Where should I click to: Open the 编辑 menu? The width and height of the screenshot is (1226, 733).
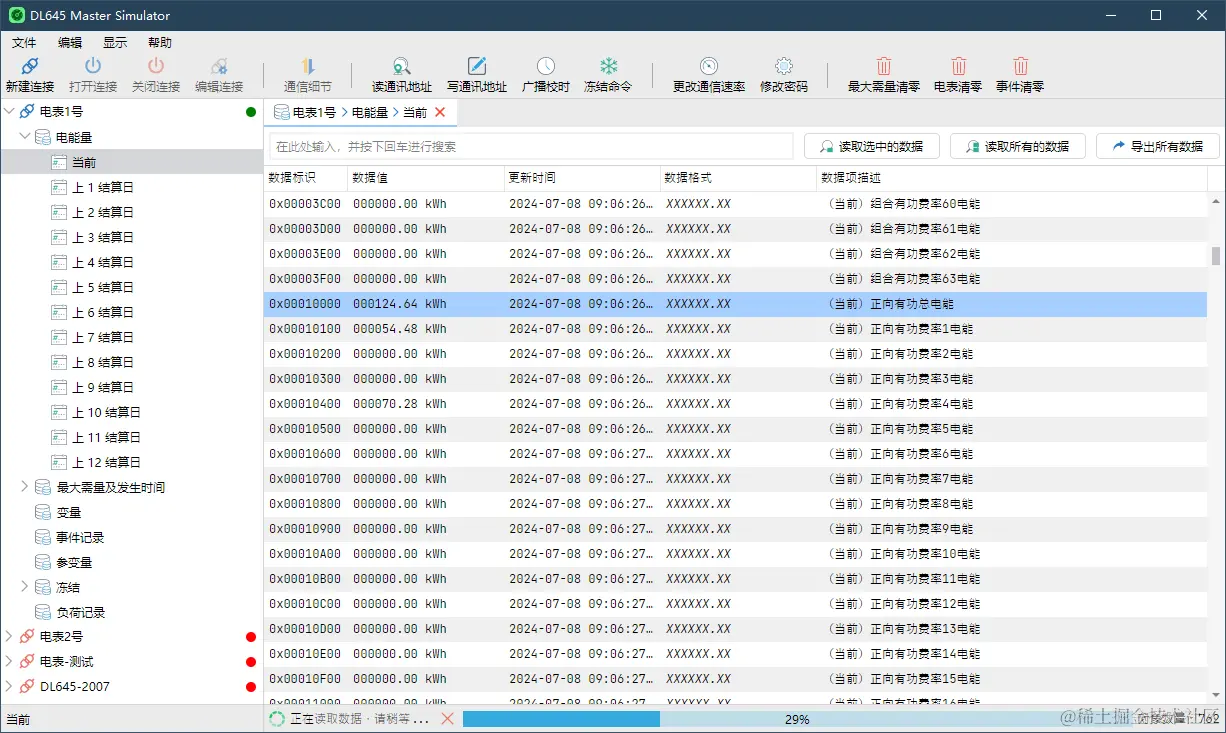[70, 43]
